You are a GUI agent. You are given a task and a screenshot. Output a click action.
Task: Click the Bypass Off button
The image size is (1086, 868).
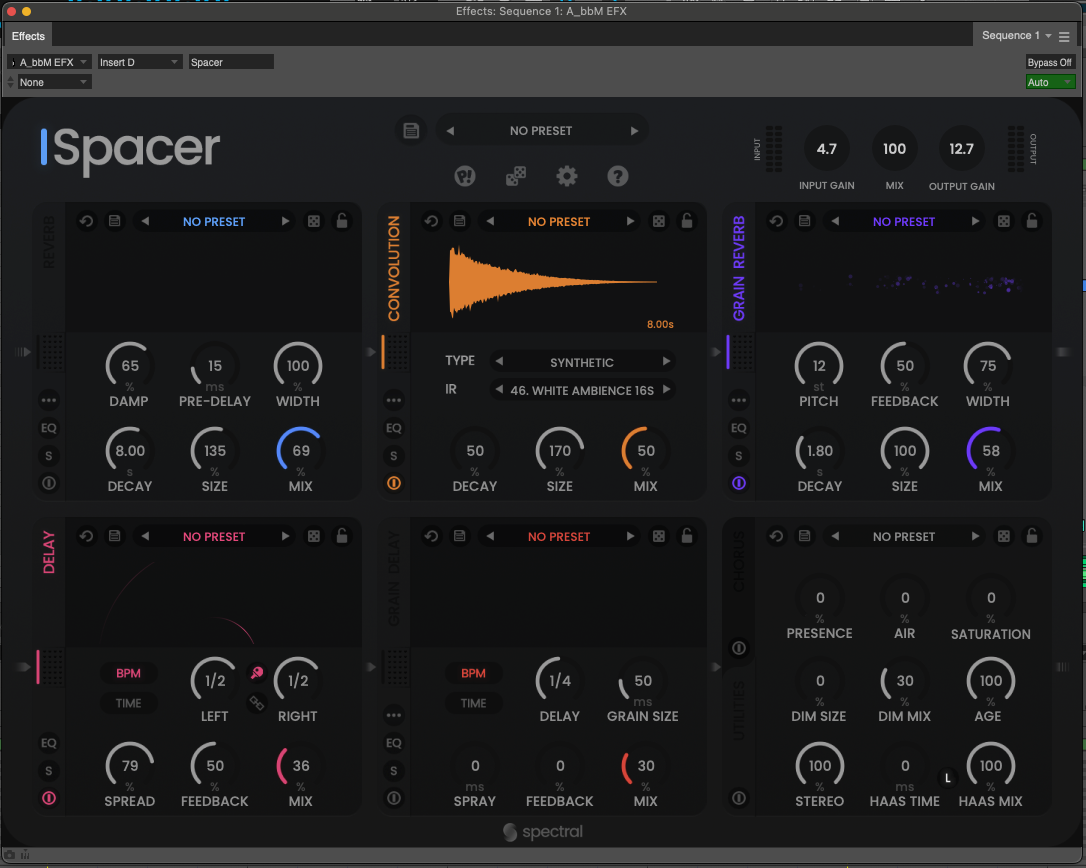coord(1049,62)
